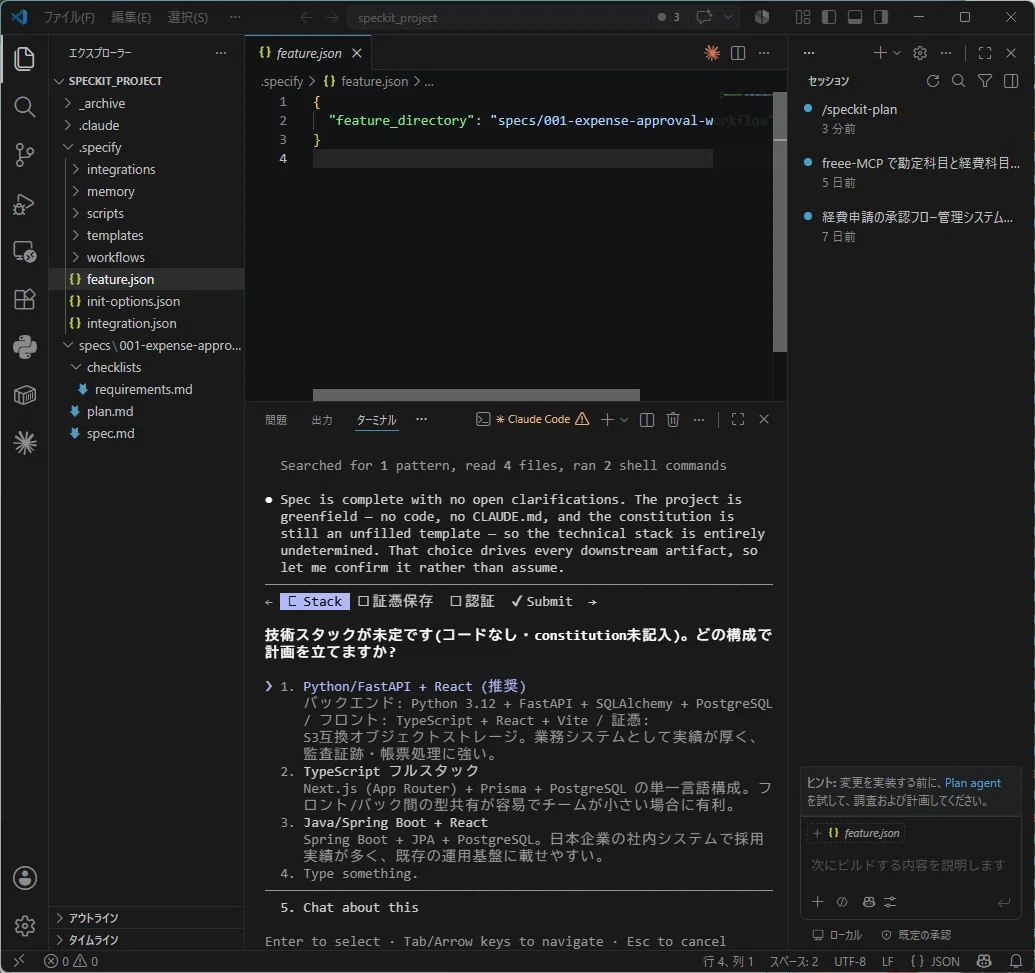The height and width of the screenshot is (973, 1035).
Task: Click the editor minimap
Action: [x=746, y=95]
